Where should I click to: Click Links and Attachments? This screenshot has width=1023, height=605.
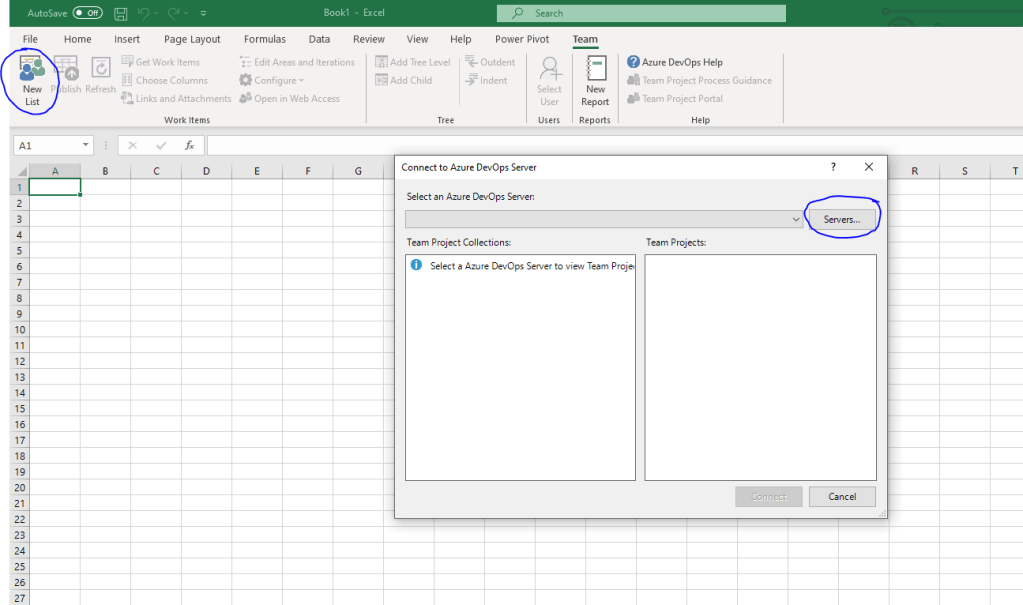point(176,98)
